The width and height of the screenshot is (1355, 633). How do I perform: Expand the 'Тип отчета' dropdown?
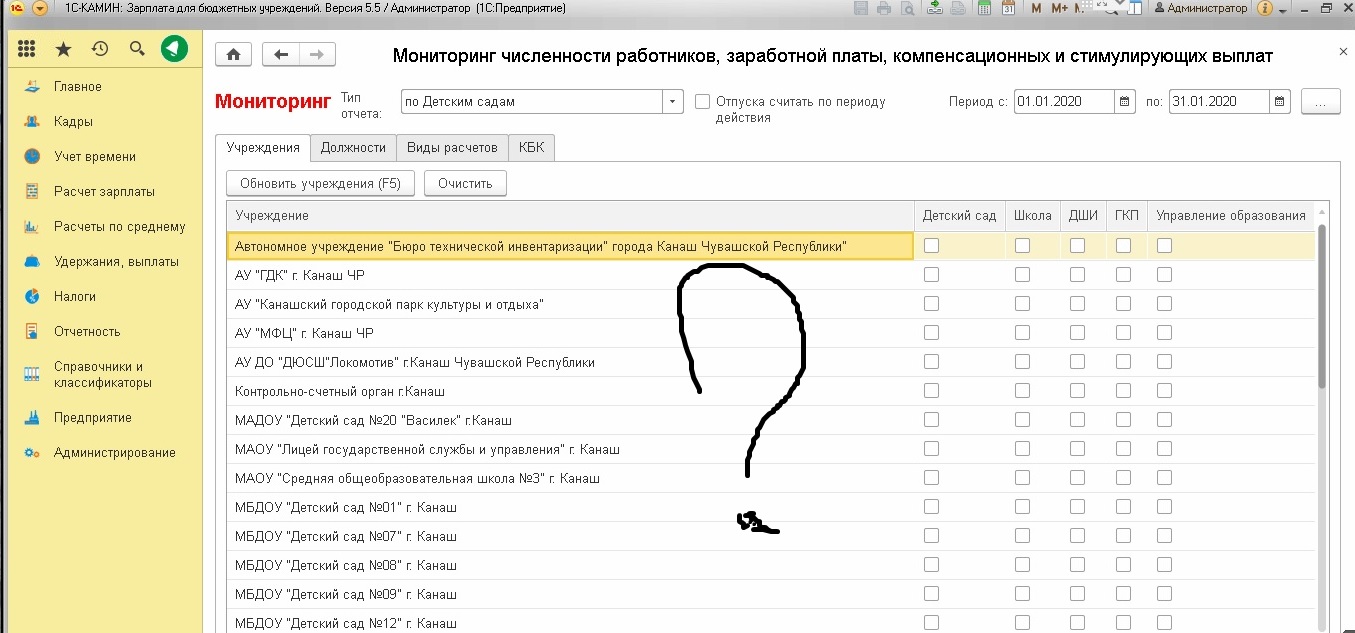[673, 101]
